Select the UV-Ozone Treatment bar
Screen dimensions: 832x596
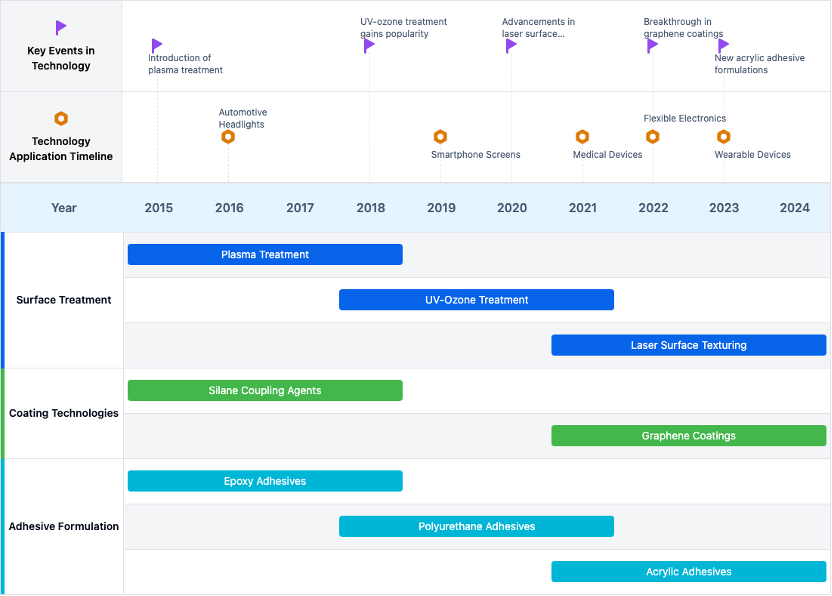point(476,300)
